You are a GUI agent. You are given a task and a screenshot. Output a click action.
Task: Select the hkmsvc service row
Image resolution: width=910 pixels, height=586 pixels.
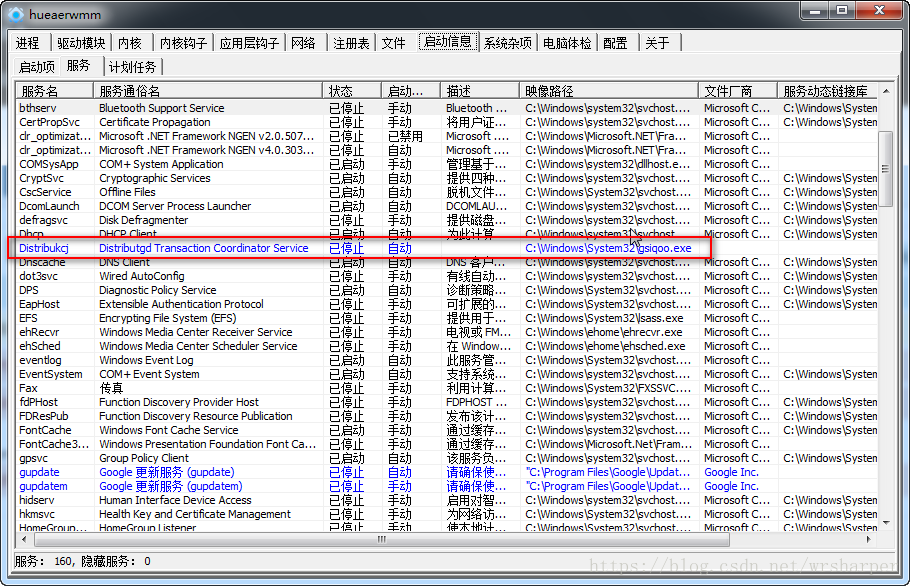(x=447, y=514)
